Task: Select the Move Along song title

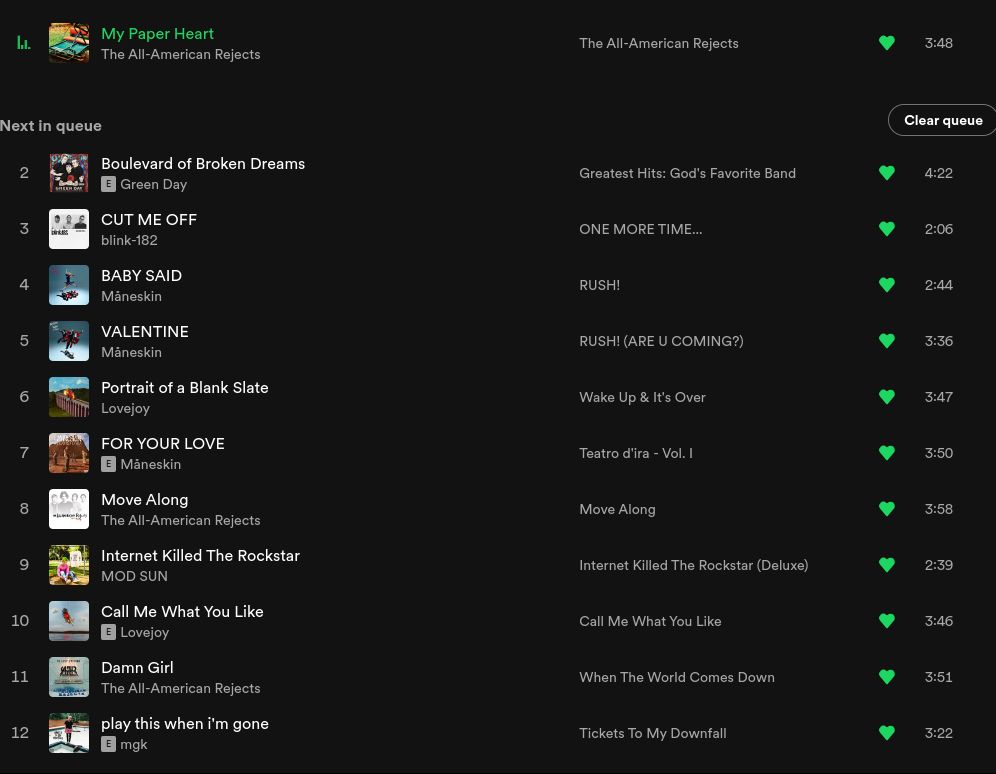Action: [144, 499]
